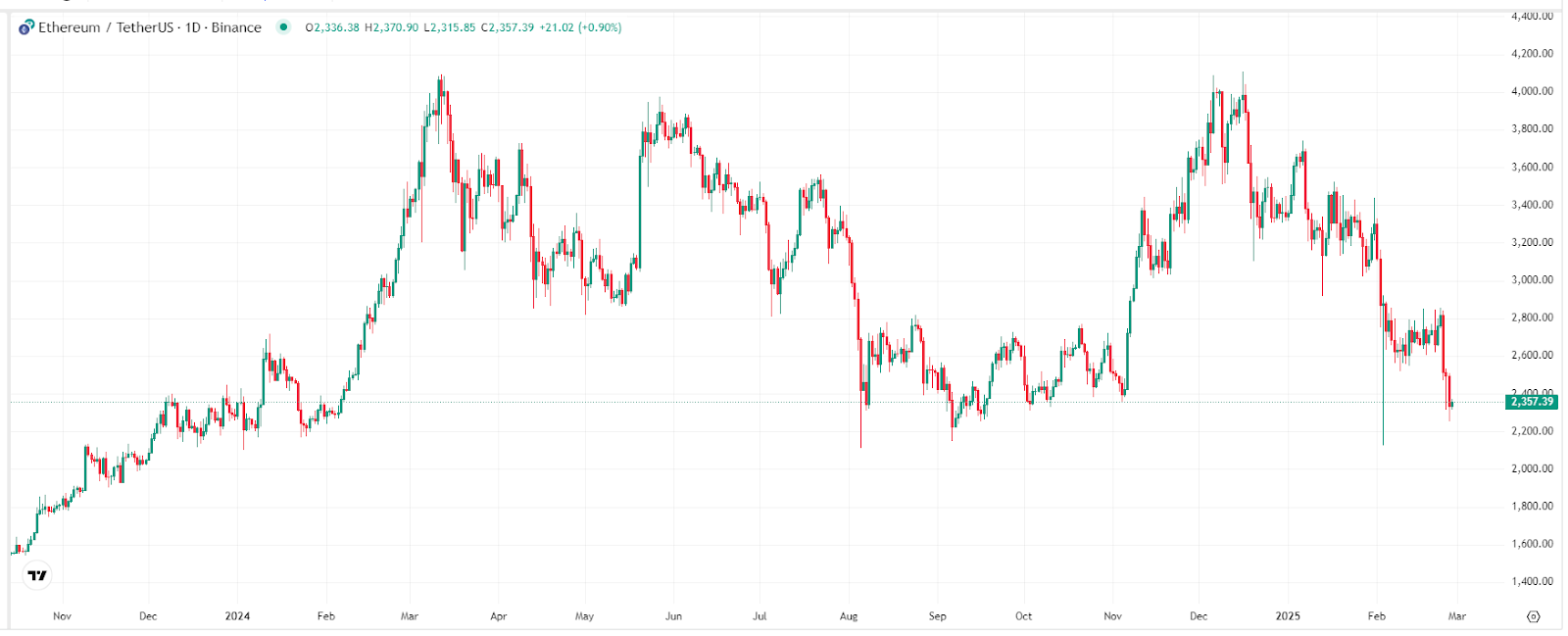Click the Ethereum / TetherUS symbol title
This screenshot has width=1568, height=636.
110,27
